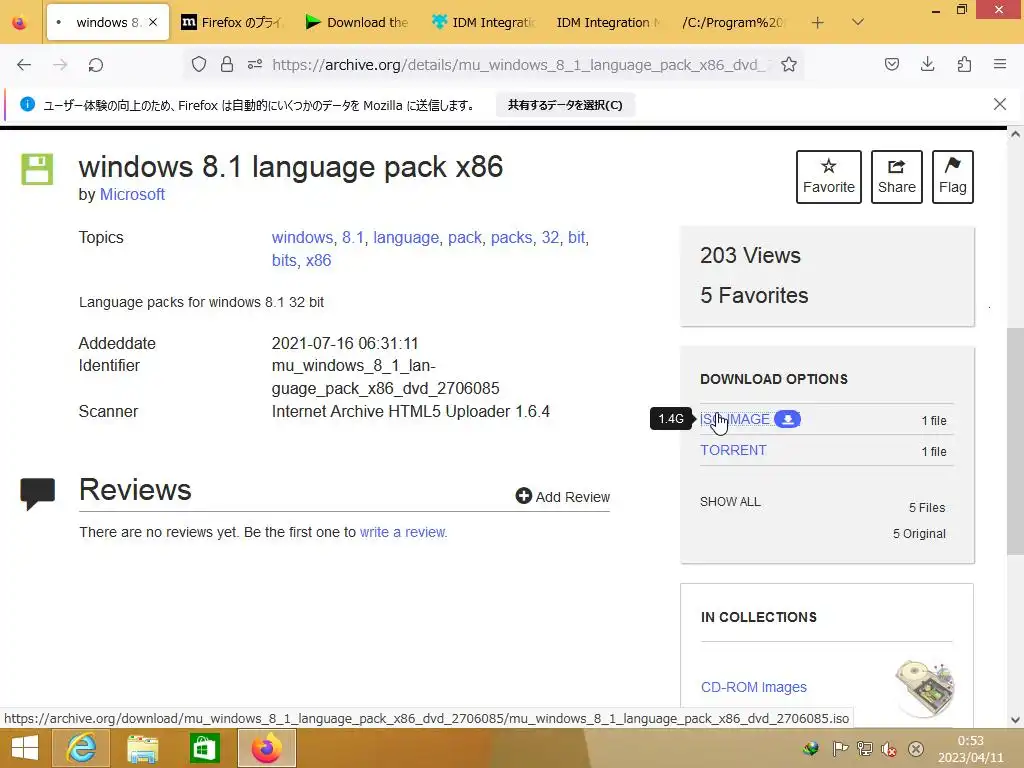Click the 5 Original count text
This screenshot has width=1024, height=768.
[919, 534]
